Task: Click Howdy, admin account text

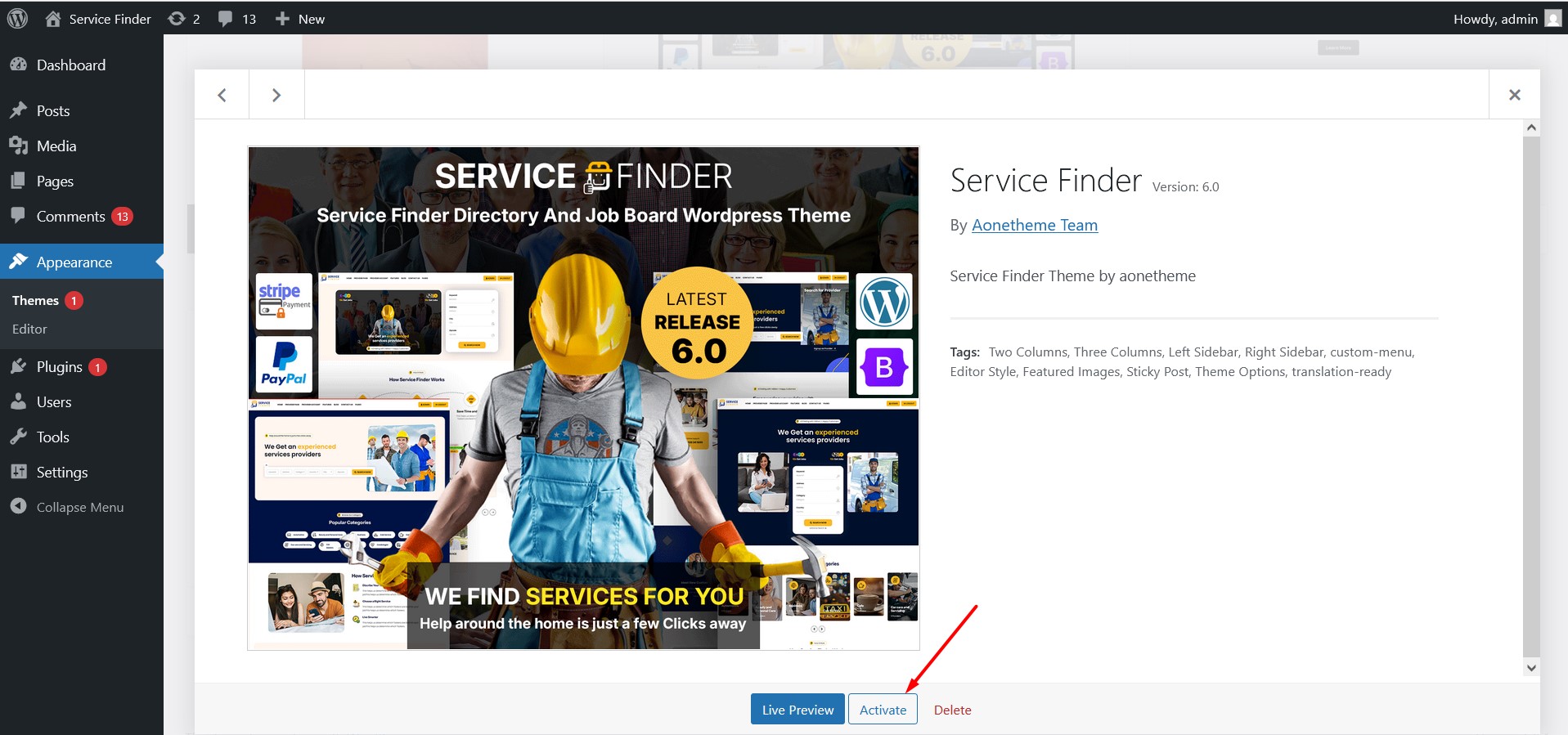Action: click(x=1495, y=19)
